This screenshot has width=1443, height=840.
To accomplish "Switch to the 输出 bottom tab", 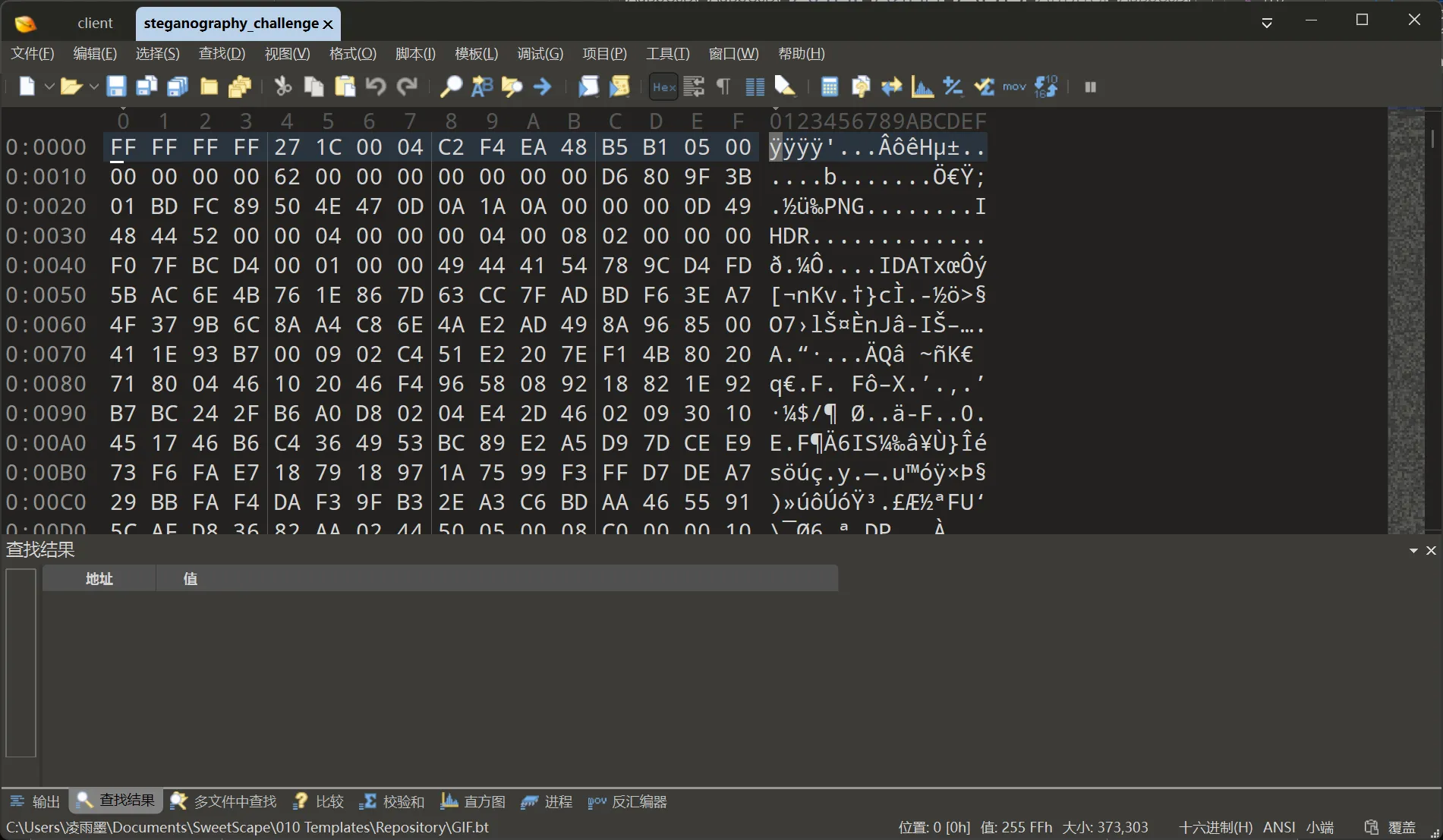I will [36, 801].
